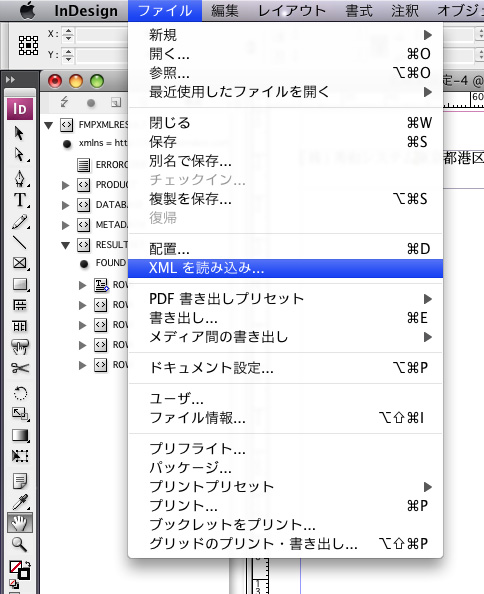484x594 pixels.
Task: Collapse the RESULTSET element
Action: pos(66,245)
